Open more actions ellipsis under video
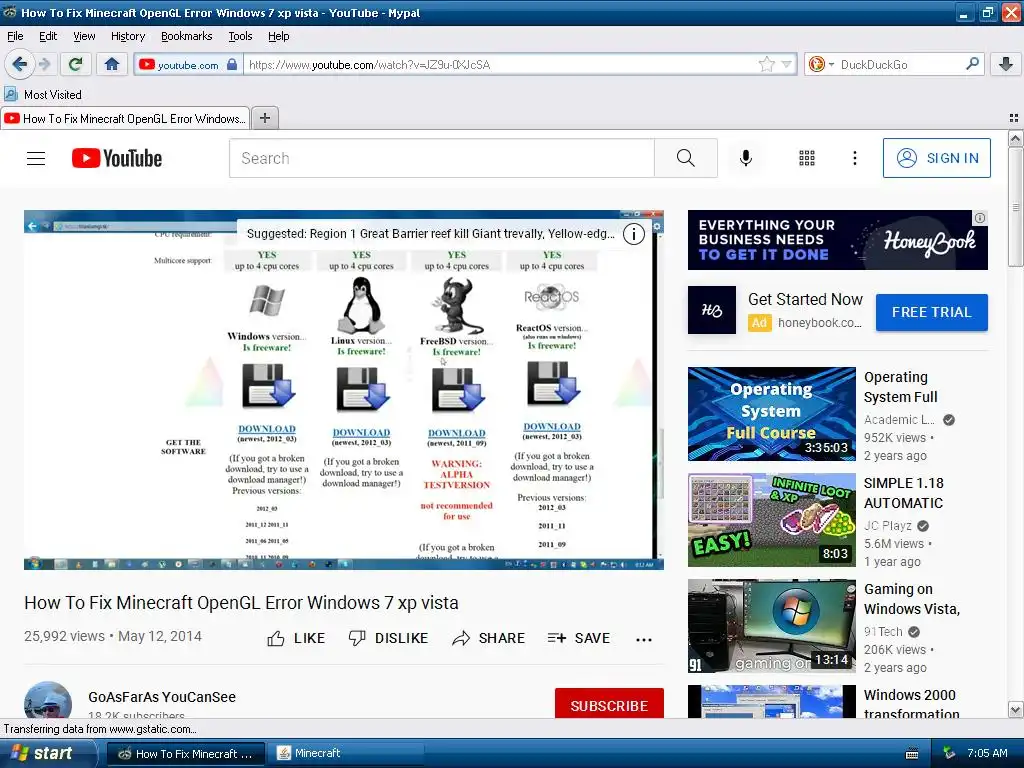This screenshot has width=1024, height=768. (644, 639)
